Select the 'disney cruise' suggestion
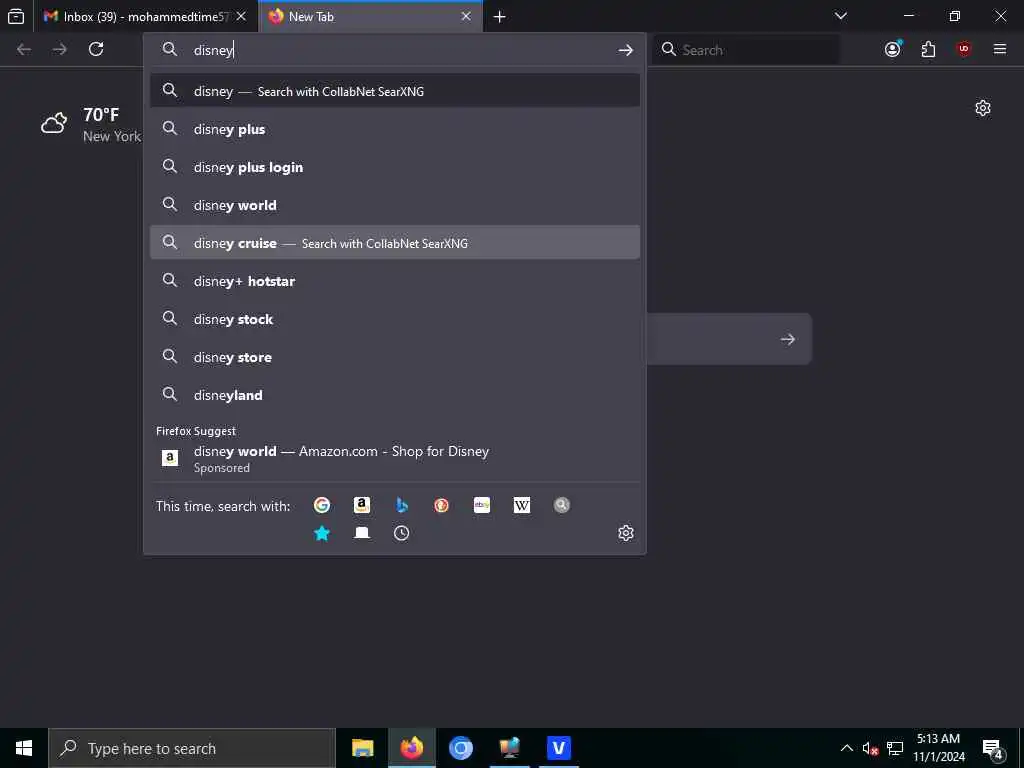The height and width of the screenshot is (768, 1024). [x=394, y=242]
